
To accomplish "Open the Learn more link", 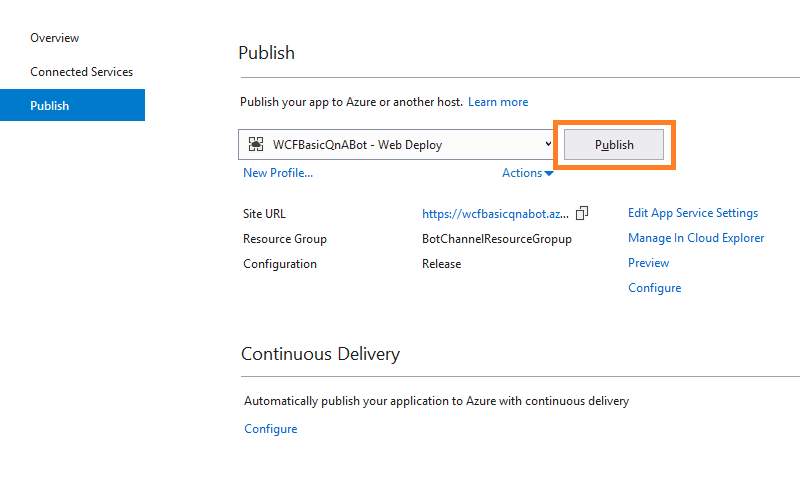I will 498,102.
